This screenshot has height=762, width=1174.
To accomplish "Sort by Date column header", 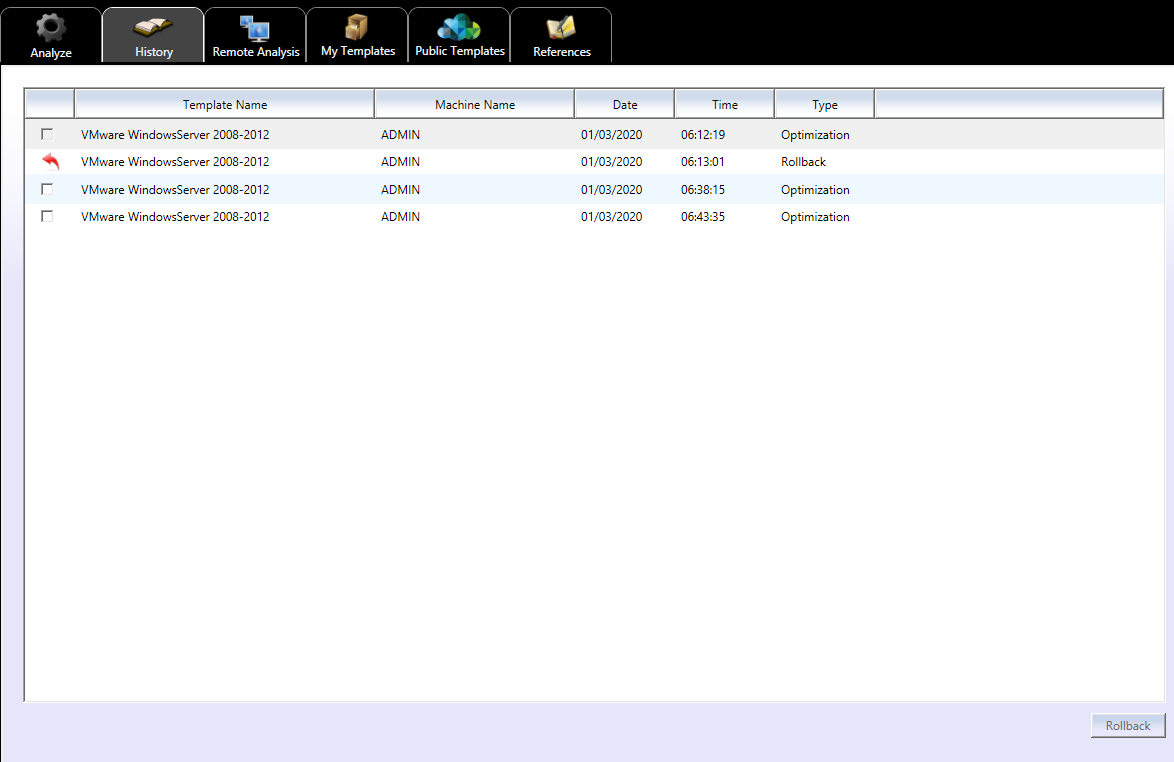I will click(x=624, y=104).
